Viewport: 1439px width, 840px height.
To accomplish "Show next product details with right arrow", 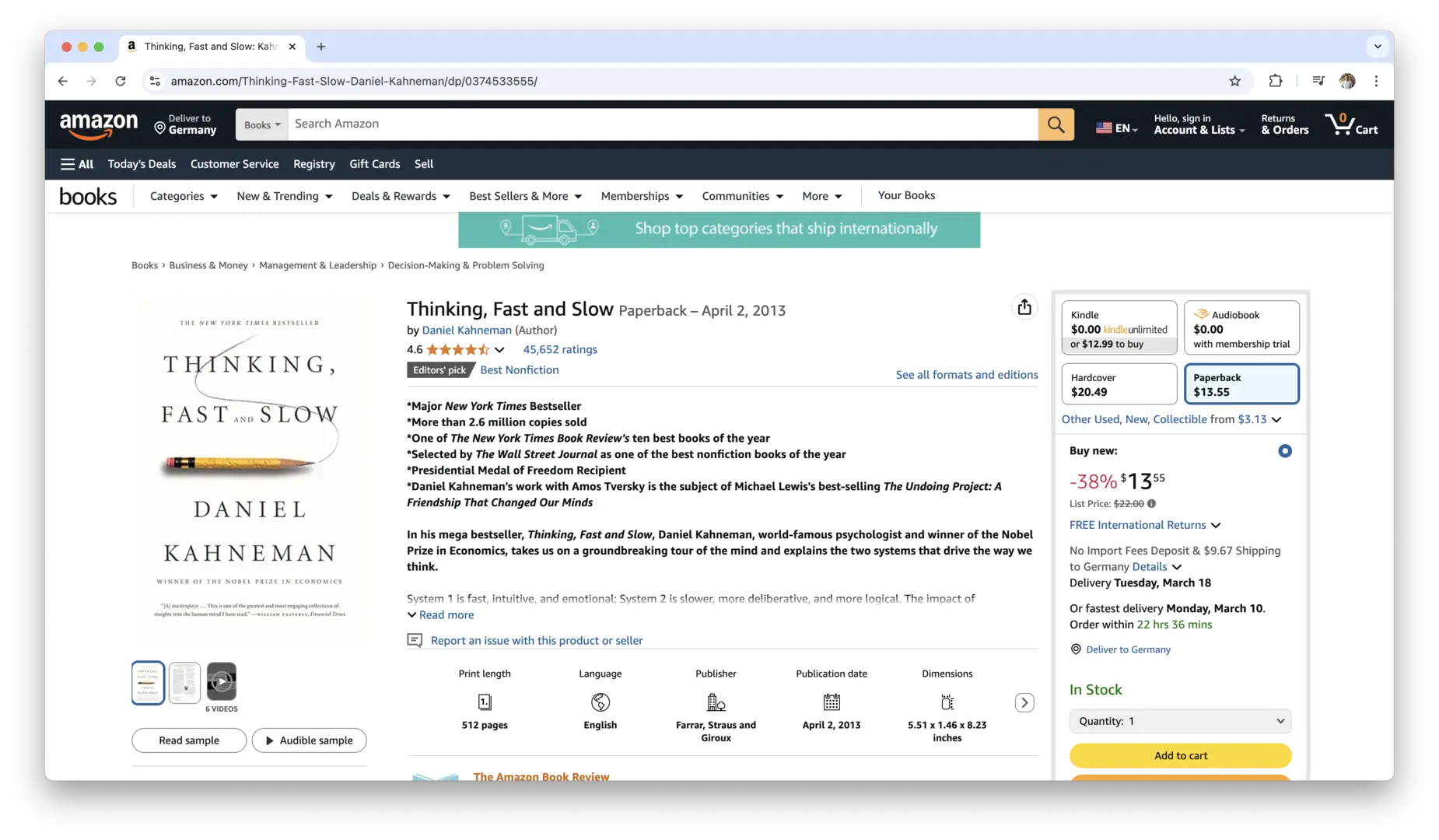I will (x=1024, y=702).
